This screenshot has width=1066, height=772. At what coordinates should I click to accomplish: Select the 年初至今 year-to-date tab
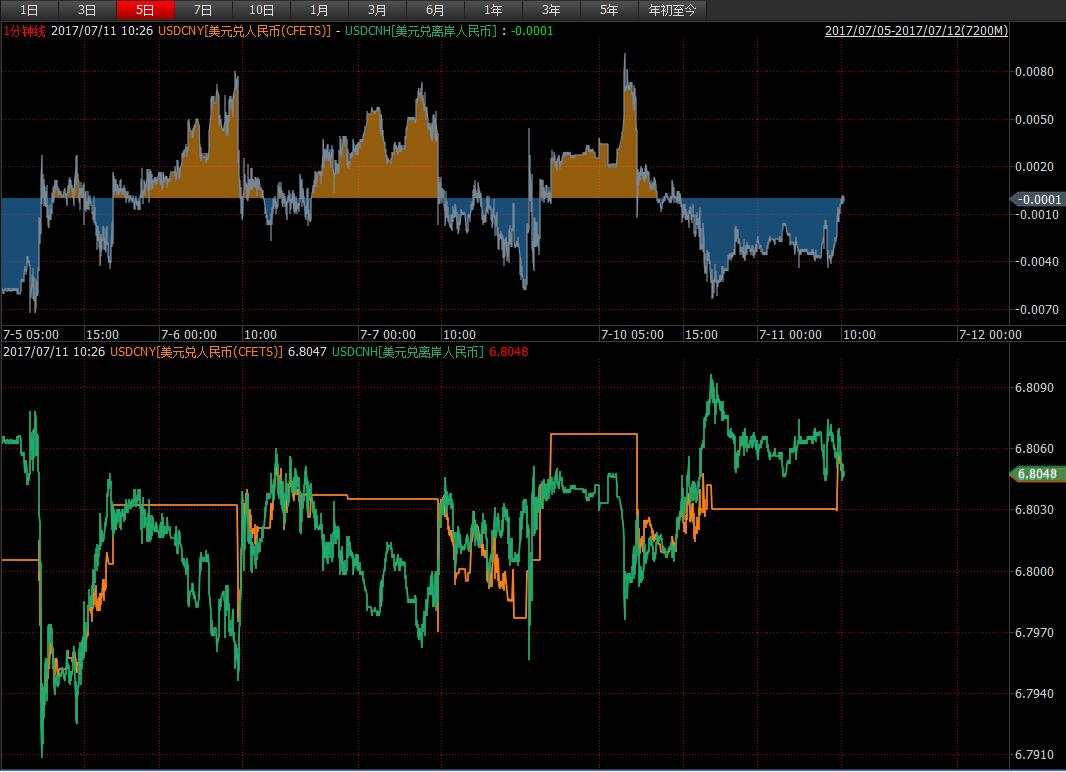click(x=672, y=10)
